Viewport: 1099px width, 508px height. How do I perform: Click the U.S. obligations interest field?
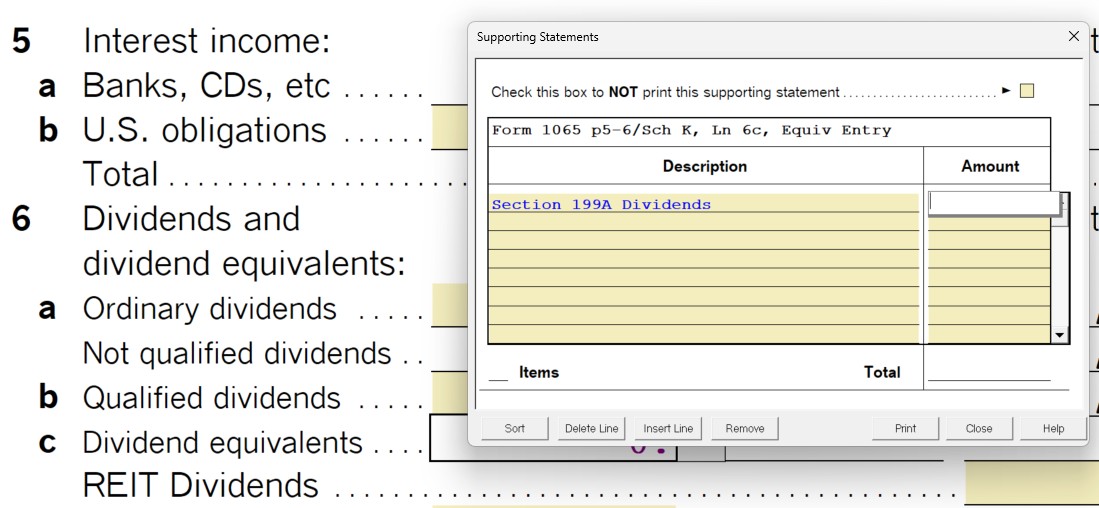pyautogui.click(x=449, y=131)
